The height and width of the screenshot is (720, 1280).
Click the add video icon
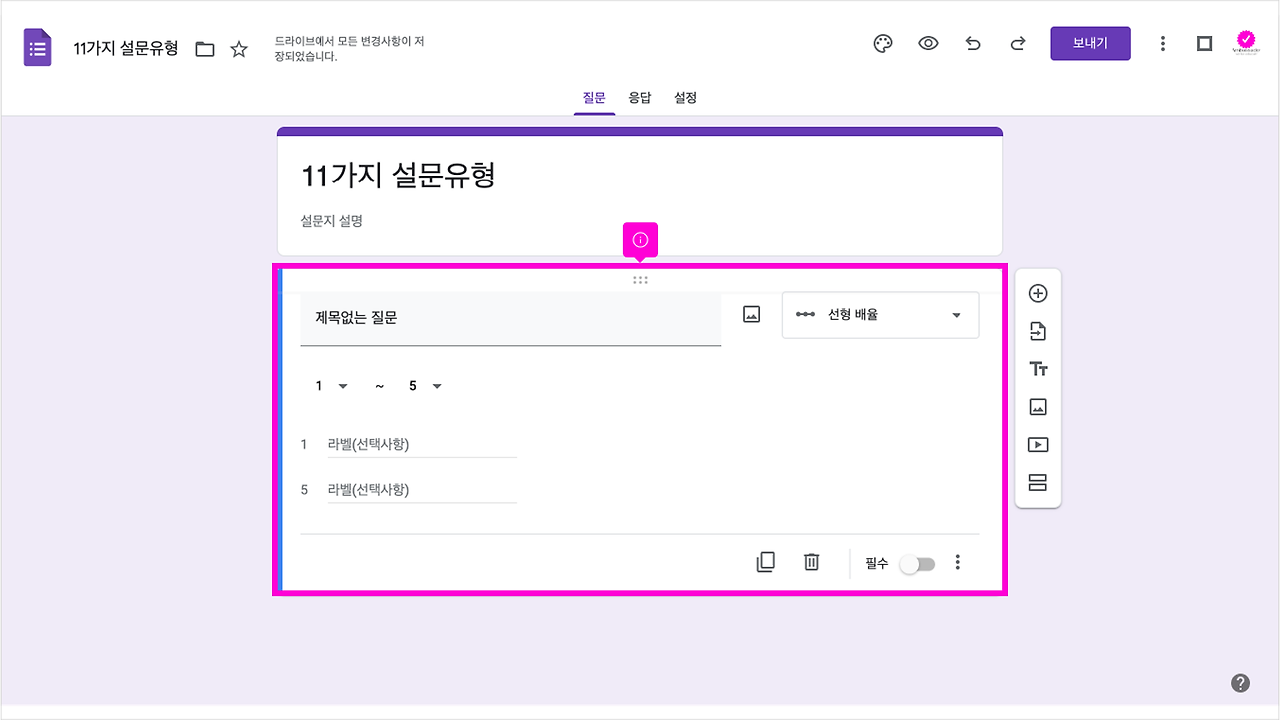pyautogui.click(x=1038, y=444)
